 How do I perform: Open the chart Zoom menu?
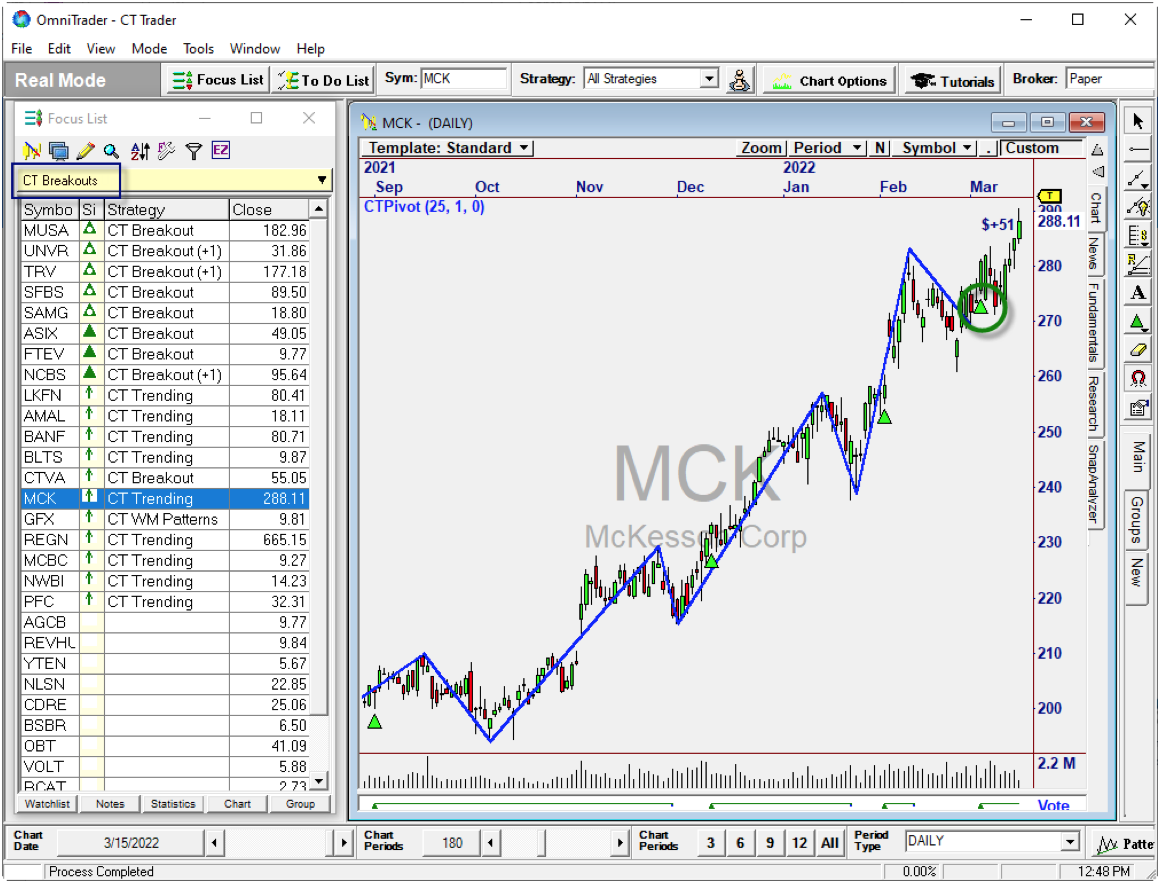click(x=761, y=148)
